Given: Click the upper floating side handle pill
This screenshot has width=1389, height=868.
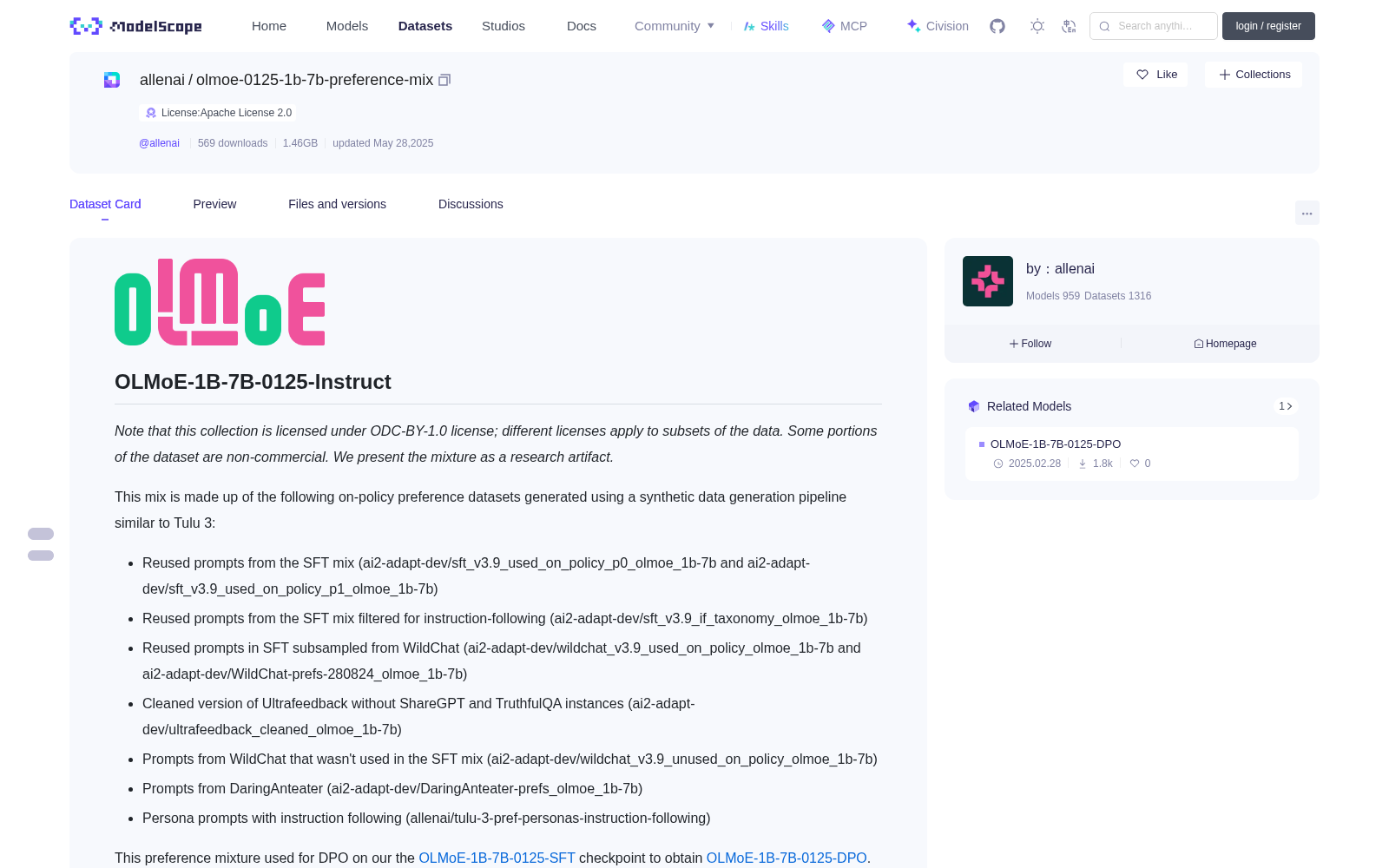Looking at the screenshot, I should pos(41,534).
